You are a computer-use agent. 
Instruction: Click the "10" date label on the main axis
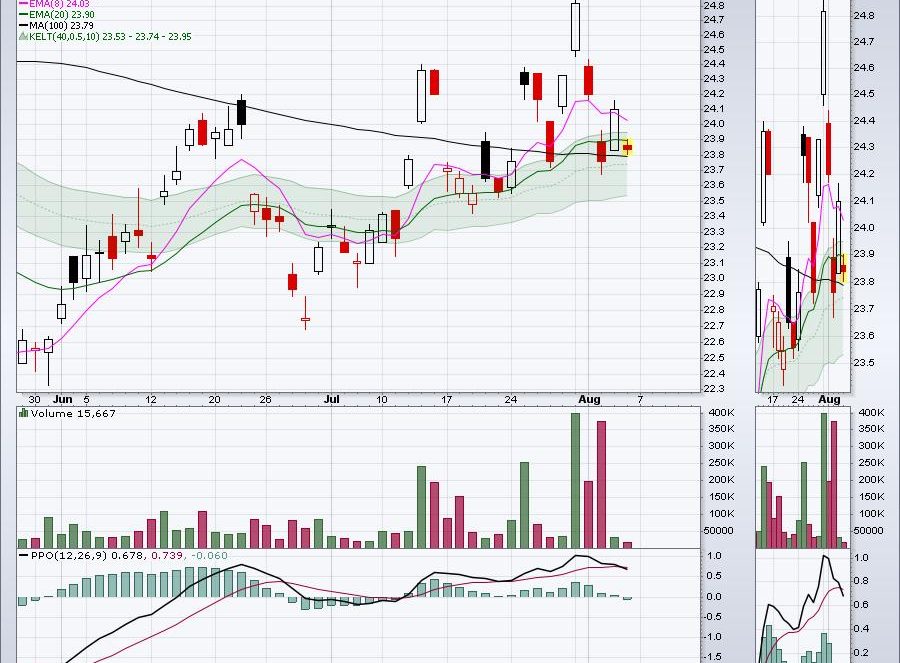(382, 400)
